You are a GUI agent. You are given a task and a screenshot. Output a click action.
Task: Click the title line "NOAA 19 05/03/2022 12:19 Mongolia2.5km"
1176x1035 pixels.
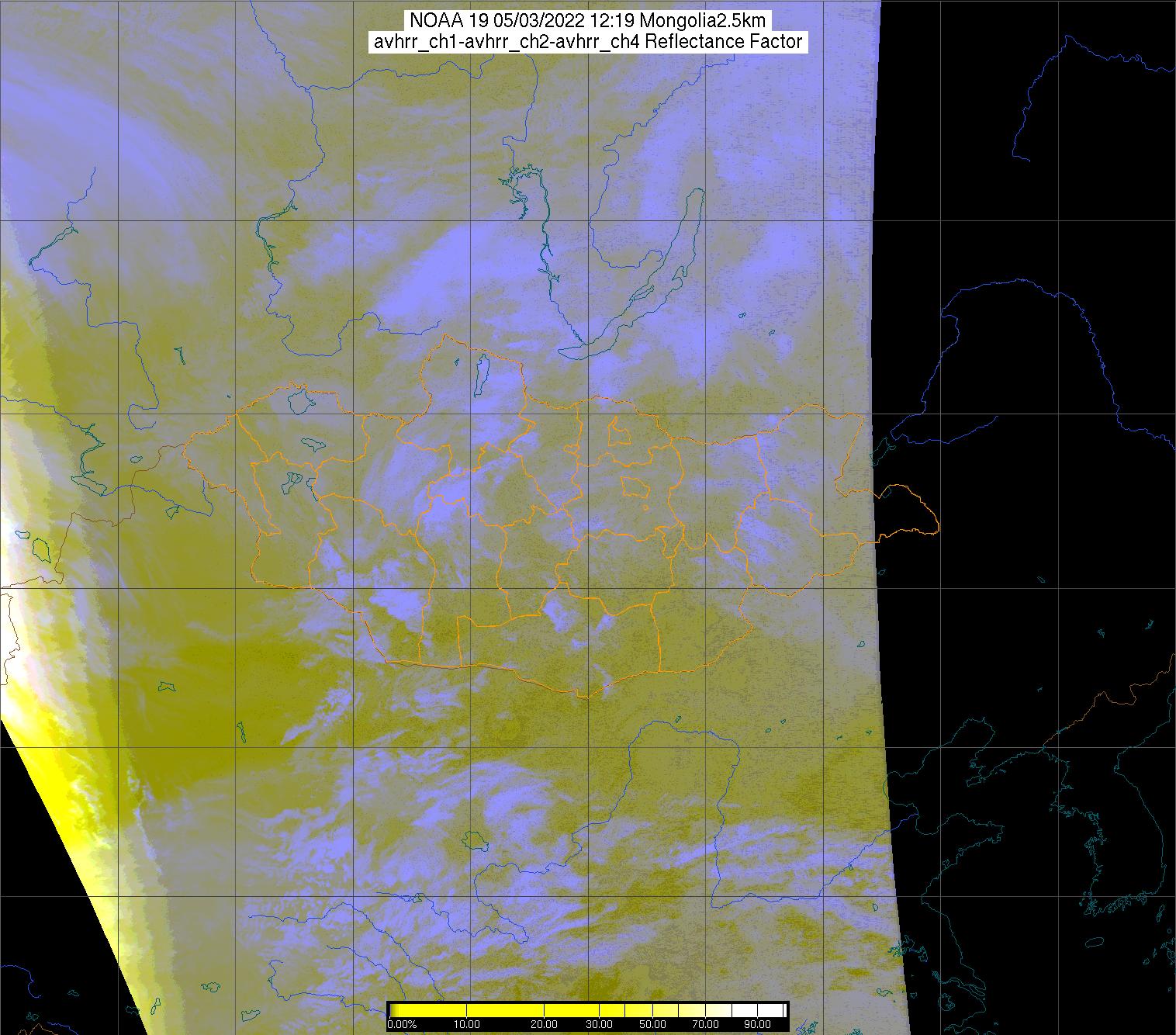588,20
